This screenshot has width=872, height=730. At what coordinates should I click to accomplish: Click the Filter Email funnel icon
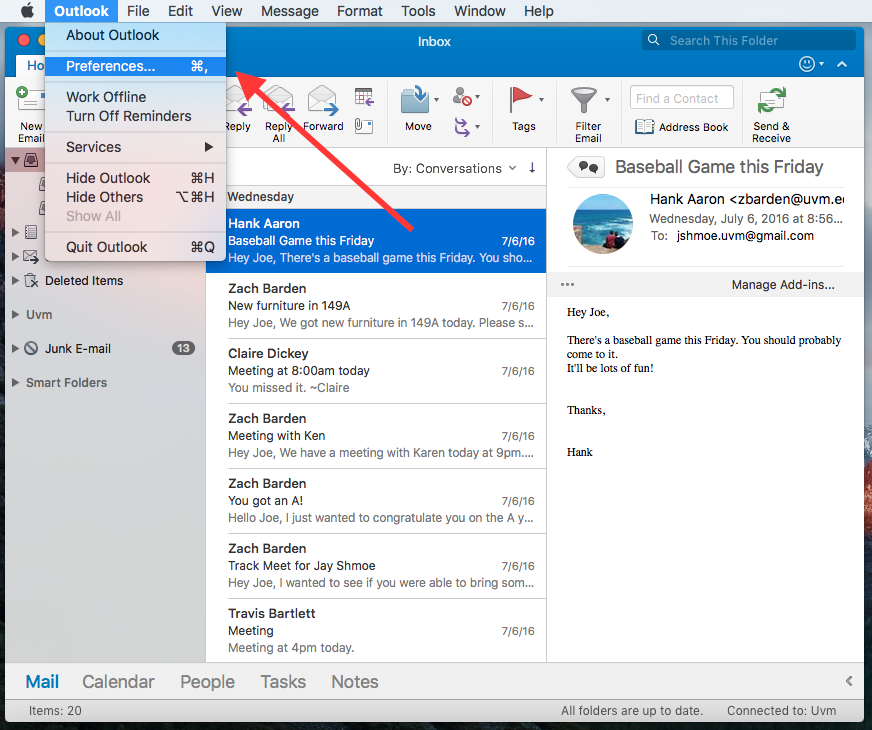pos(583,100)
